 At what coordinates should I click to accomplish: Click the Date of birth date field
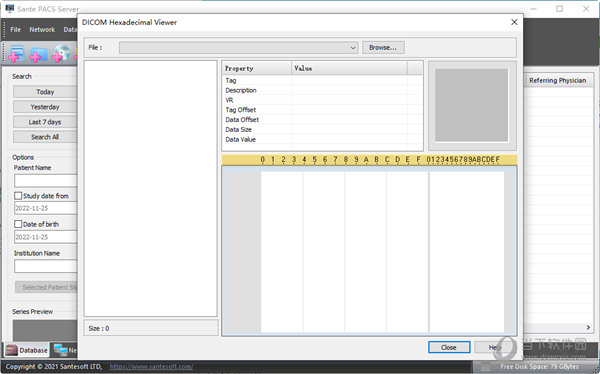pos(46,237)
